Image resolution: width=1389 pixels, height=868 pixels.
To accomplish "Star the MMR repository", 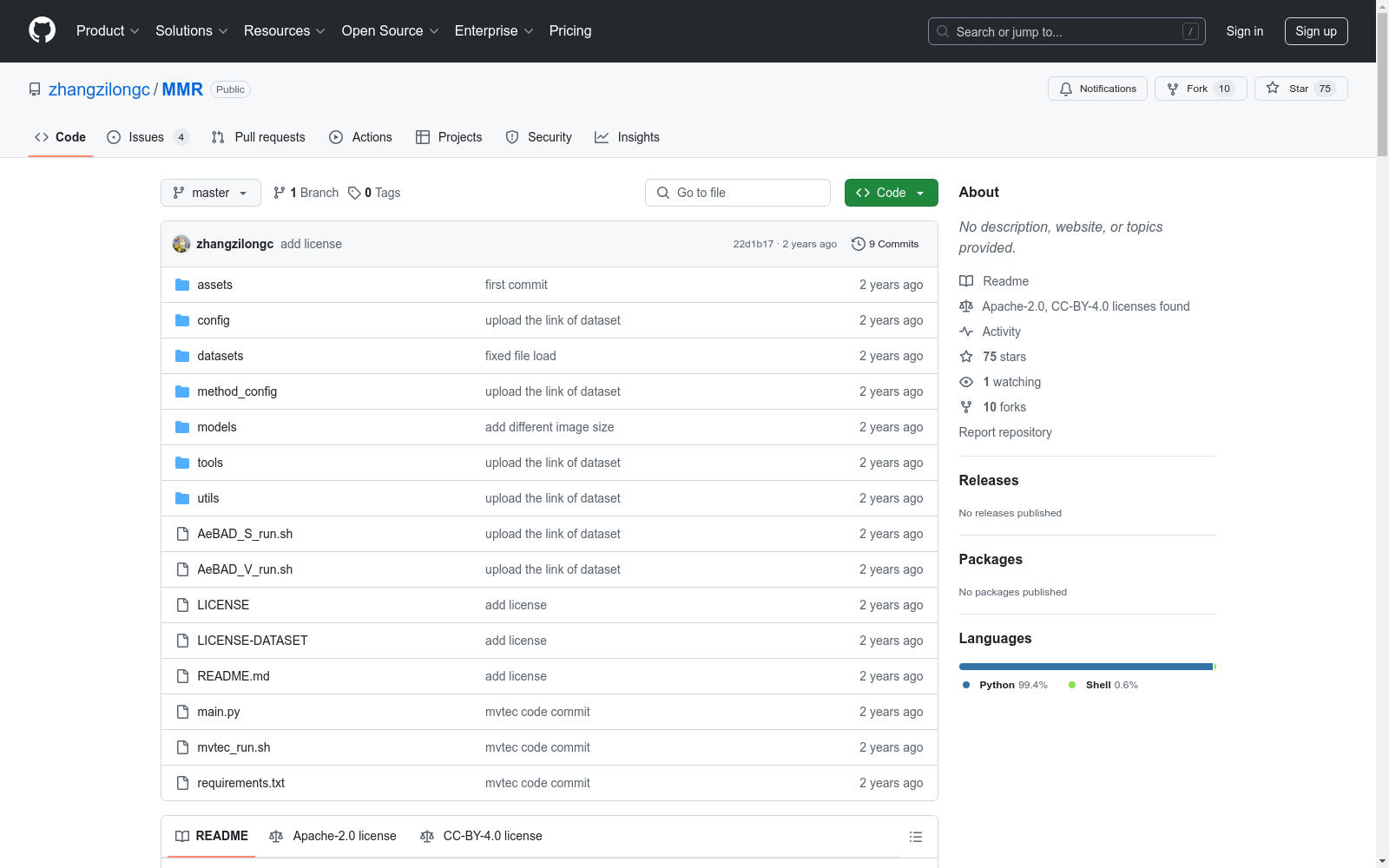I will [x=1300, y=89].
